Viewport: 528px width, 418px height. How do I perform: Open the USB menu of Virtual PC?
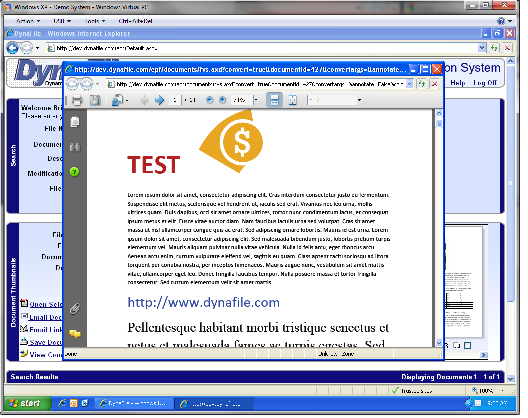click(62, 21)
